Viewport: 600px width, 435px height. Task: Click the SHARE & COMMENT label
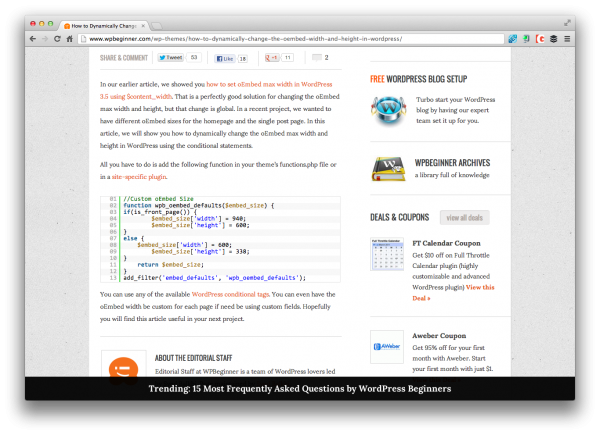click(124, 58)
